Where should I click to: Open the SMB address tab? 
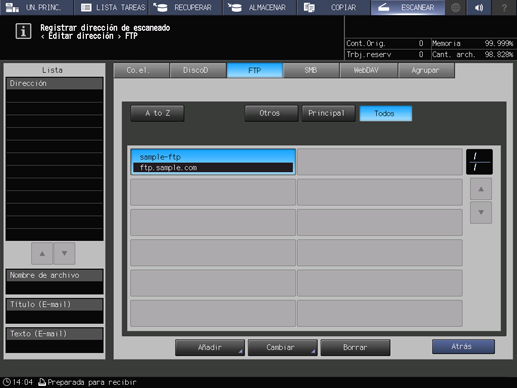click(311, 70)
